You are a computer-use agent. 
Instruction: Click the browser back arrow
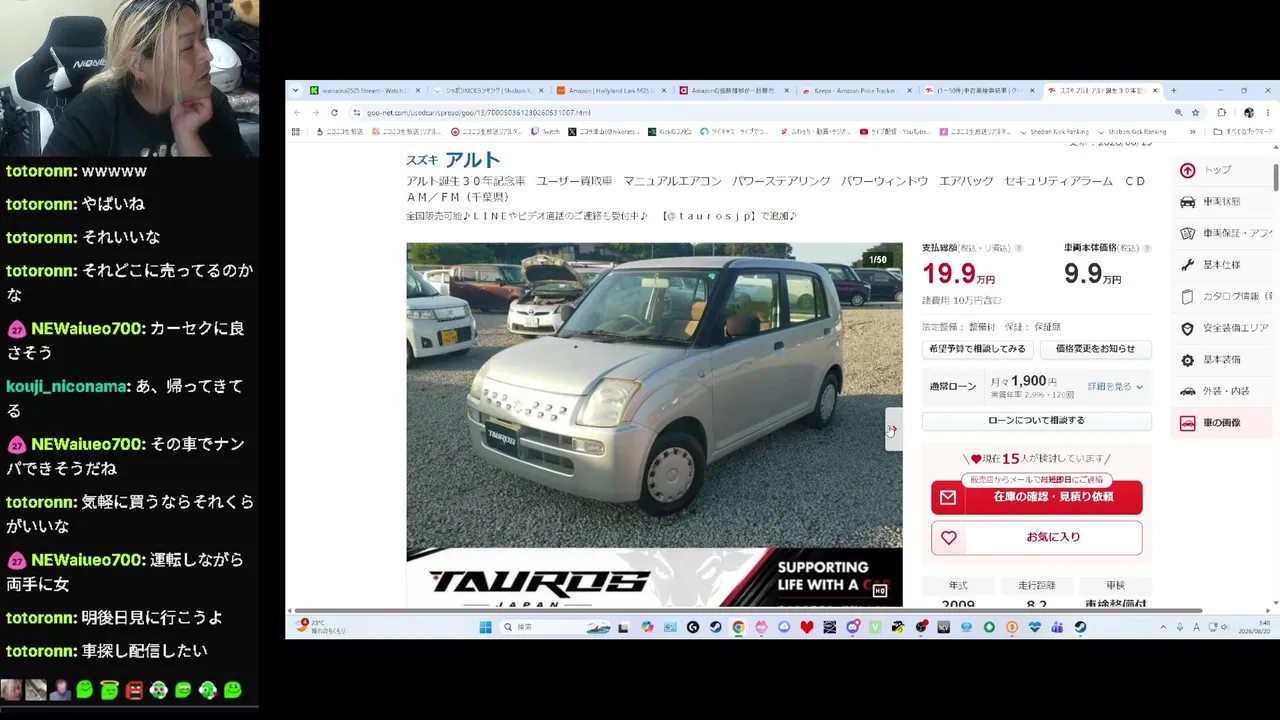[297, 112]
